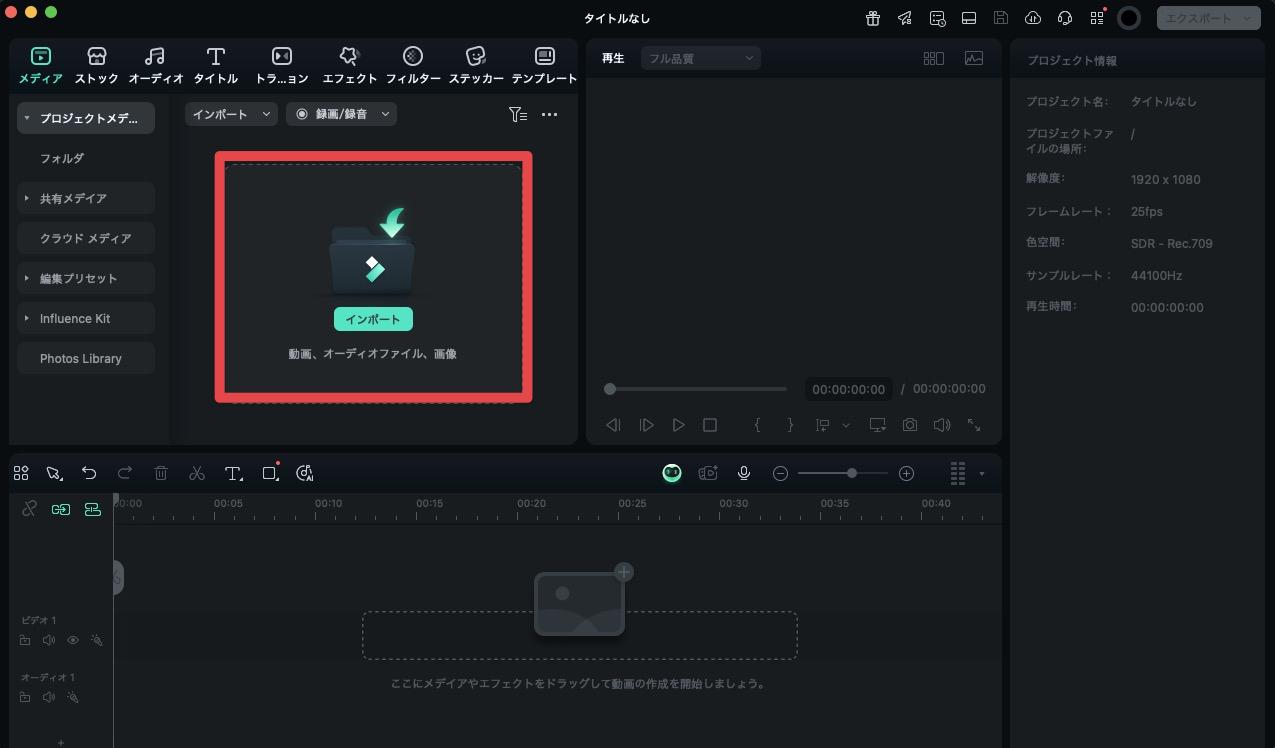This screenshot has height=748, width=1275.
Task: Zoom in timeline with plus button
Action: tap(906, 473)
